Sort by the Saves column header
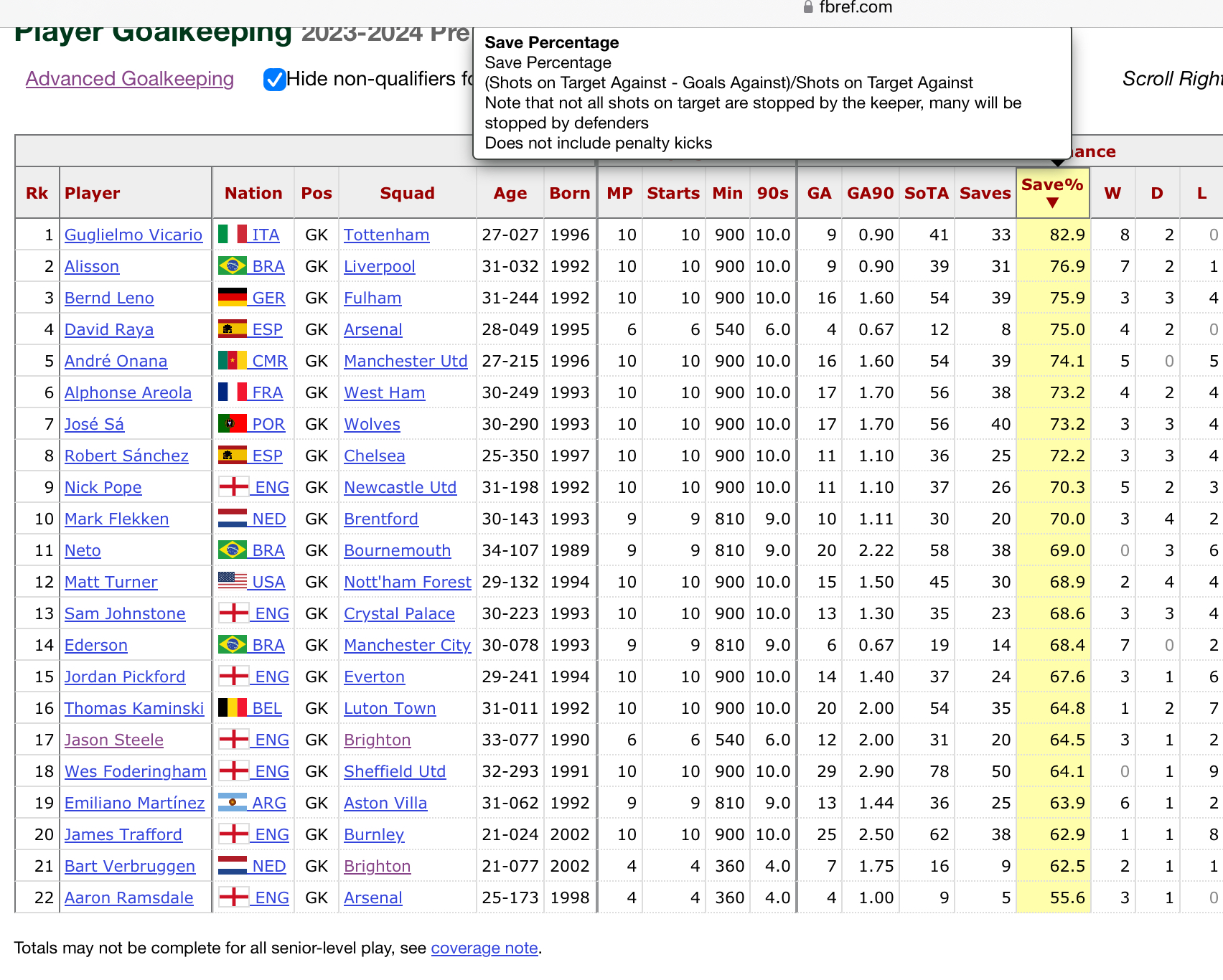 click(985, 193)
